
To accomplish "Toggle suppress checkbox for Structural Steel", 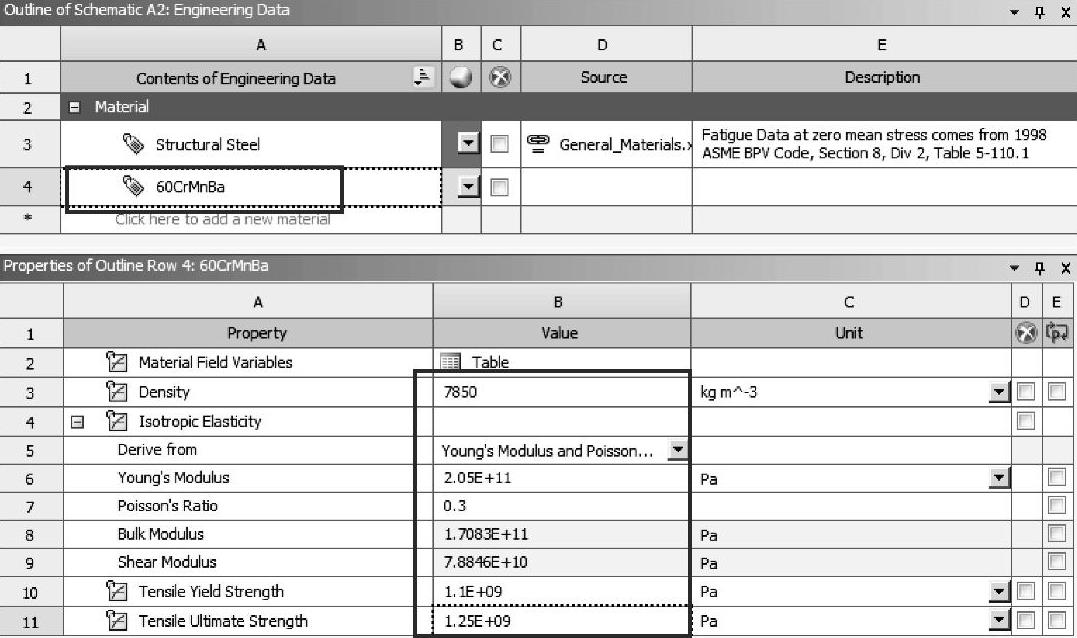I will (x=499, y=144).
